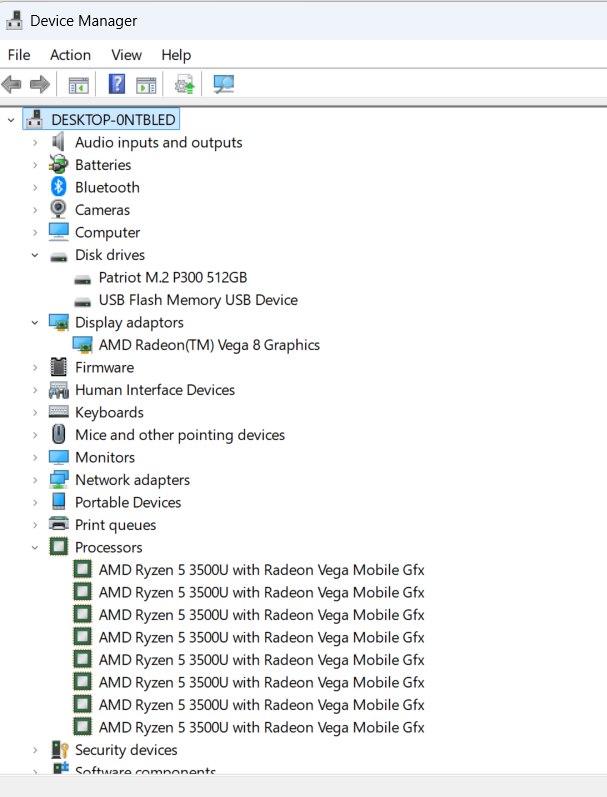Click the Device Manager title bar icon
Image resolution: width=607 pixels, height=797 pixels.
(14, 20)
